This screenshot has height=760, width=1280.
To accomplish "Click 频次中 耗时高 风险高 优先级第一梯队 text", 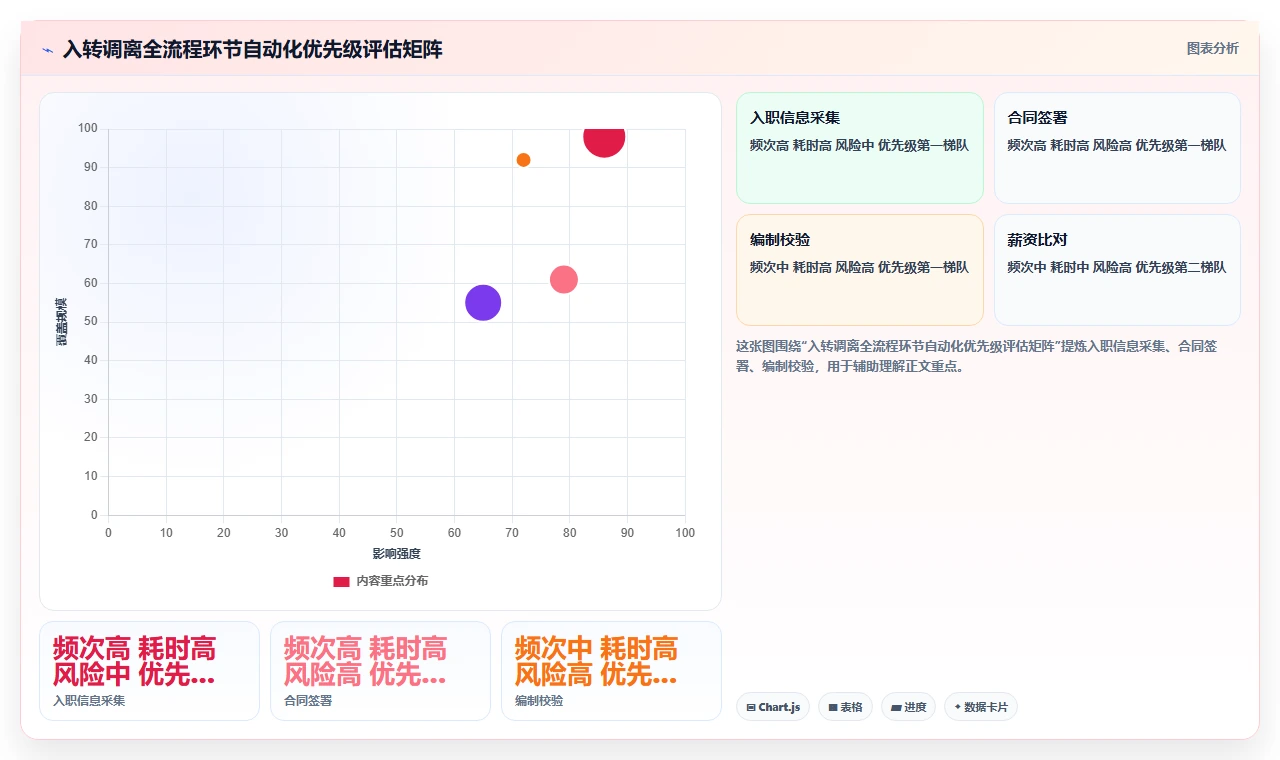I will tap(860, 267).
